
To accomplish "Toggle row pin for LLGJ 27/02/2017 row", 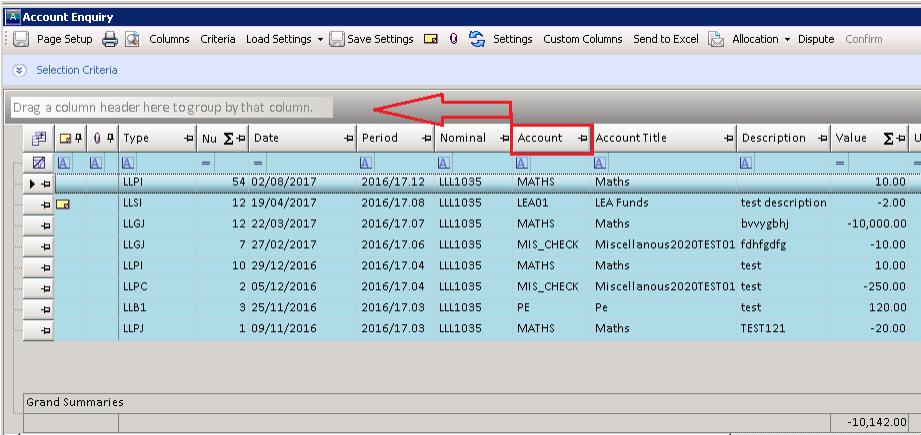I will [x=45, y=247].
